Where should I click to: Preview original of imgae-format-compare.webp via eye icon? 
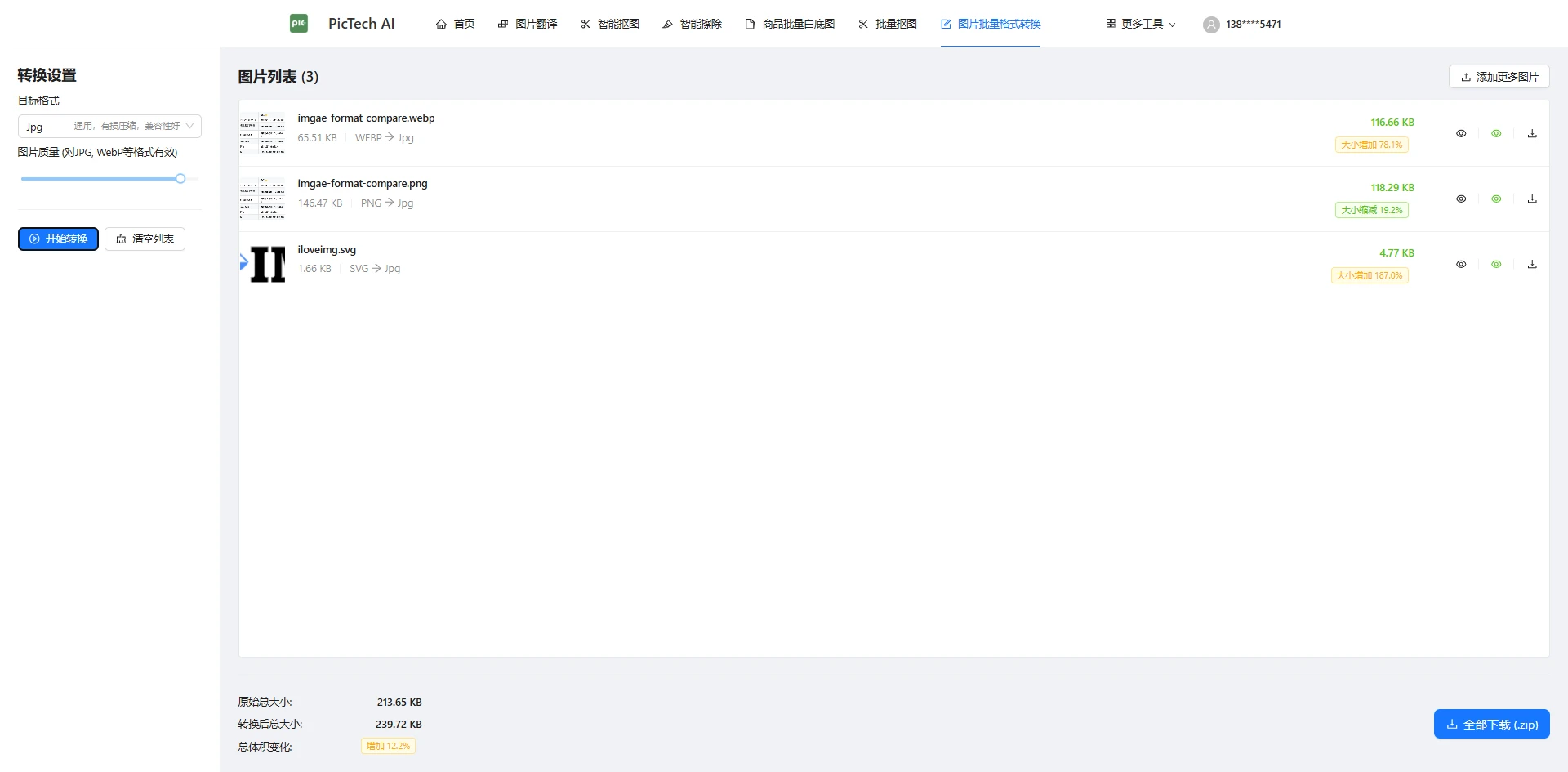tap(1461, 132)
